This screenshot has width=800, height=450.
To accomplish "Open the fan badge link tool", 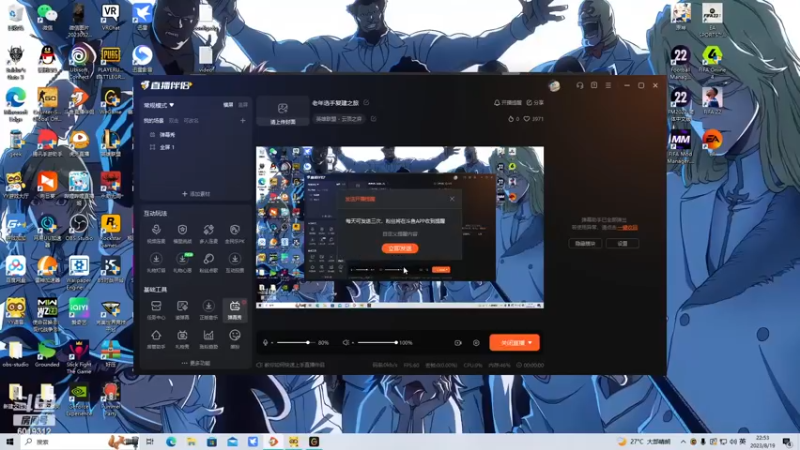I will tap(208, 263).
